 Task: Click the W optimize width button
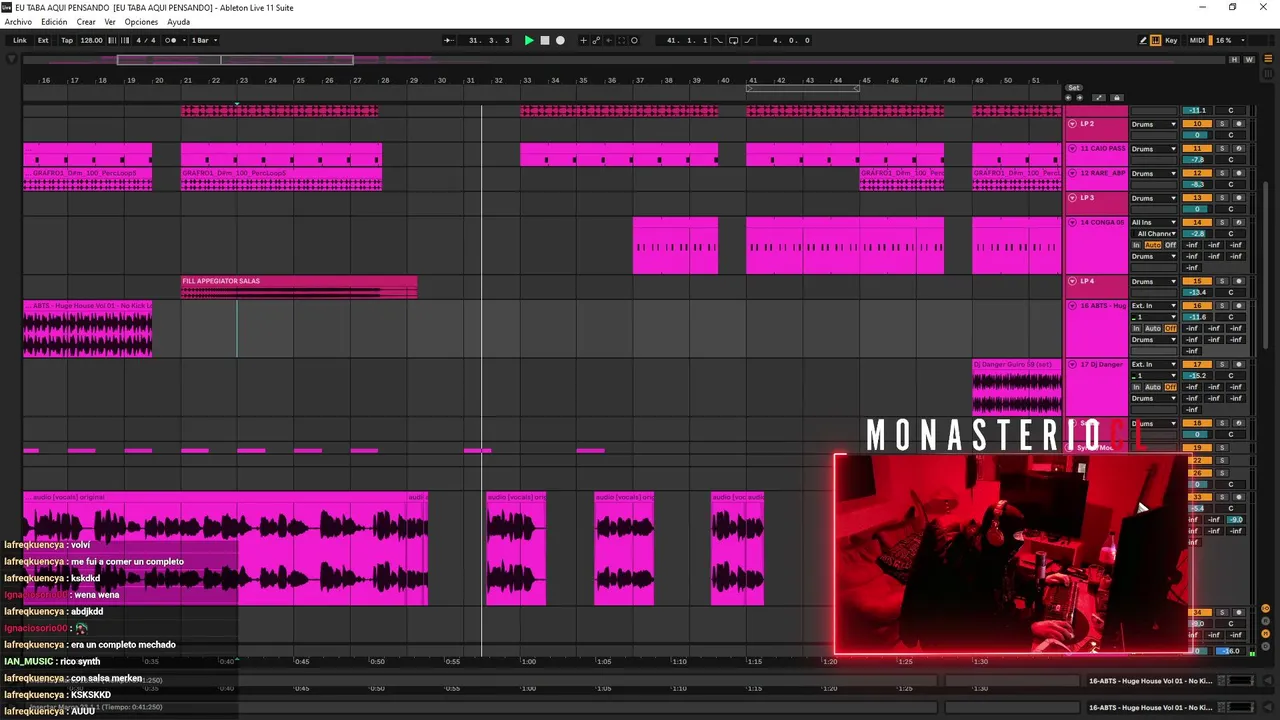tap(1248, 60)
